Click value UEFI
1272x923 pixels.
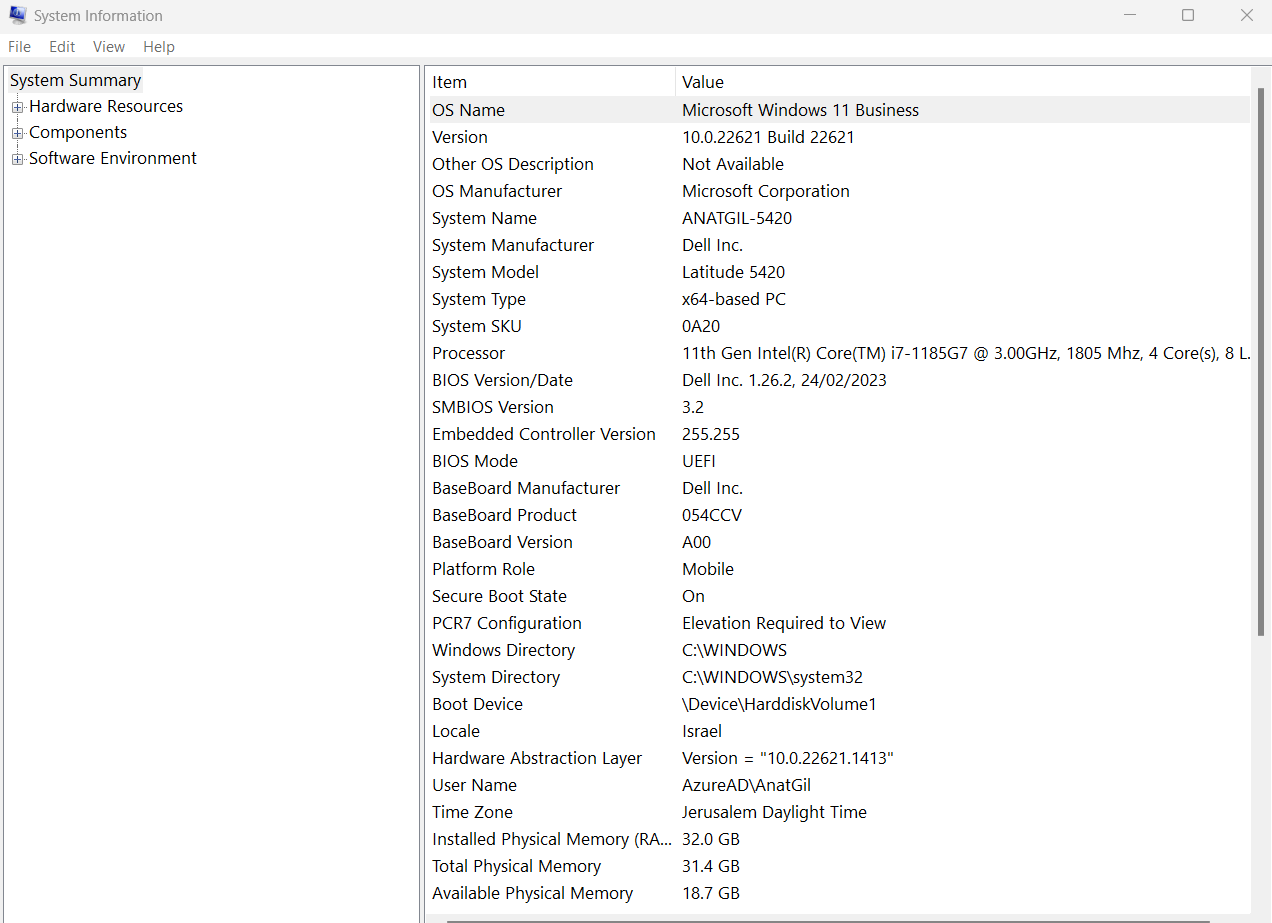point(699,461)
